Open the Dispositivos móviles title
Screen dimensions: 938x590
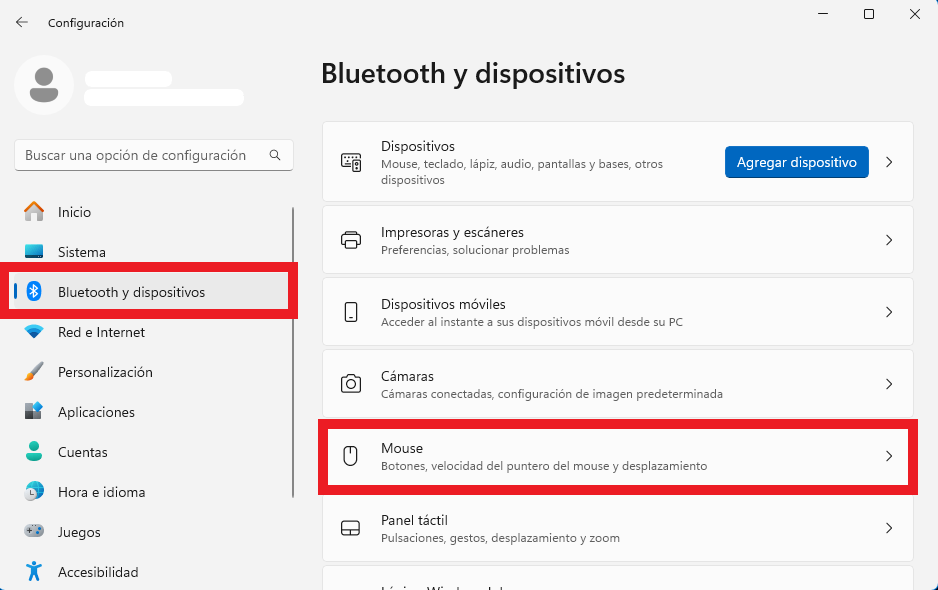(443, 304)
